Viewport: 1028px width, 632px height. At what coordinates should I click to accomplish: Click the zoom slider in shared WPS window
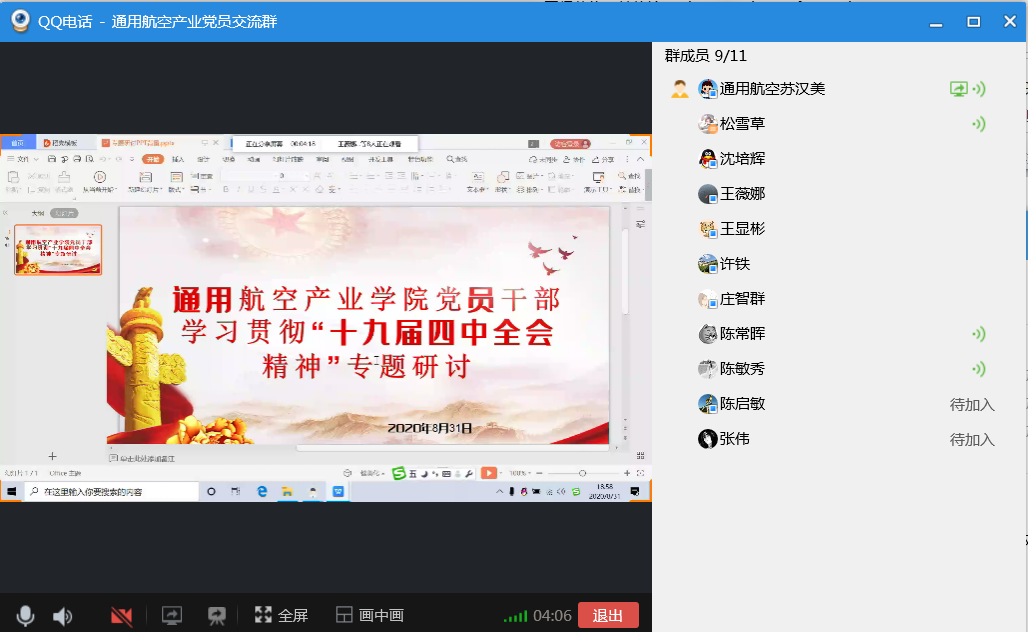582,473
